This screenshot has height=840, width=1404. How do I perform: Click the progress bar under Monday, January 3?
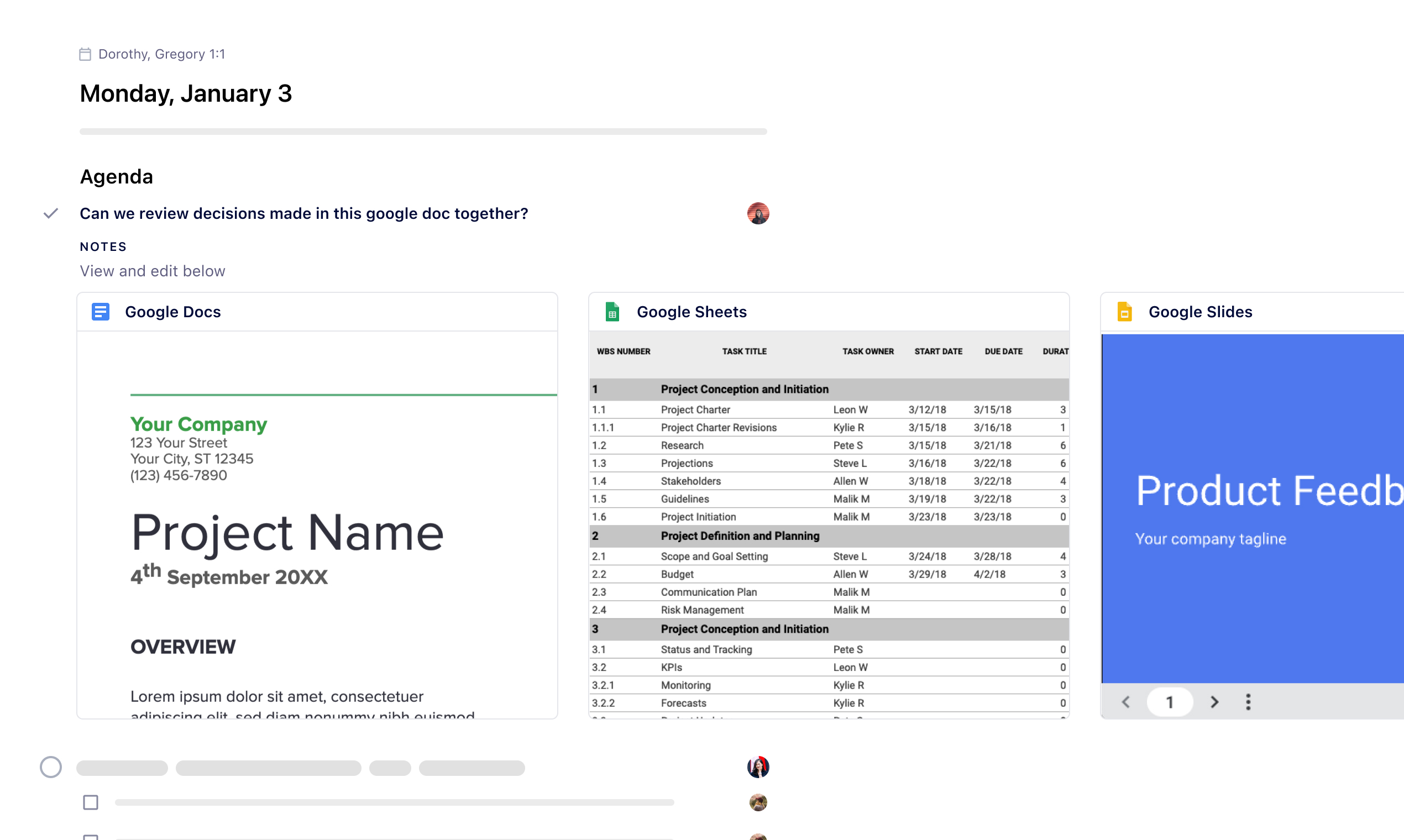click(x=423, y=132)
